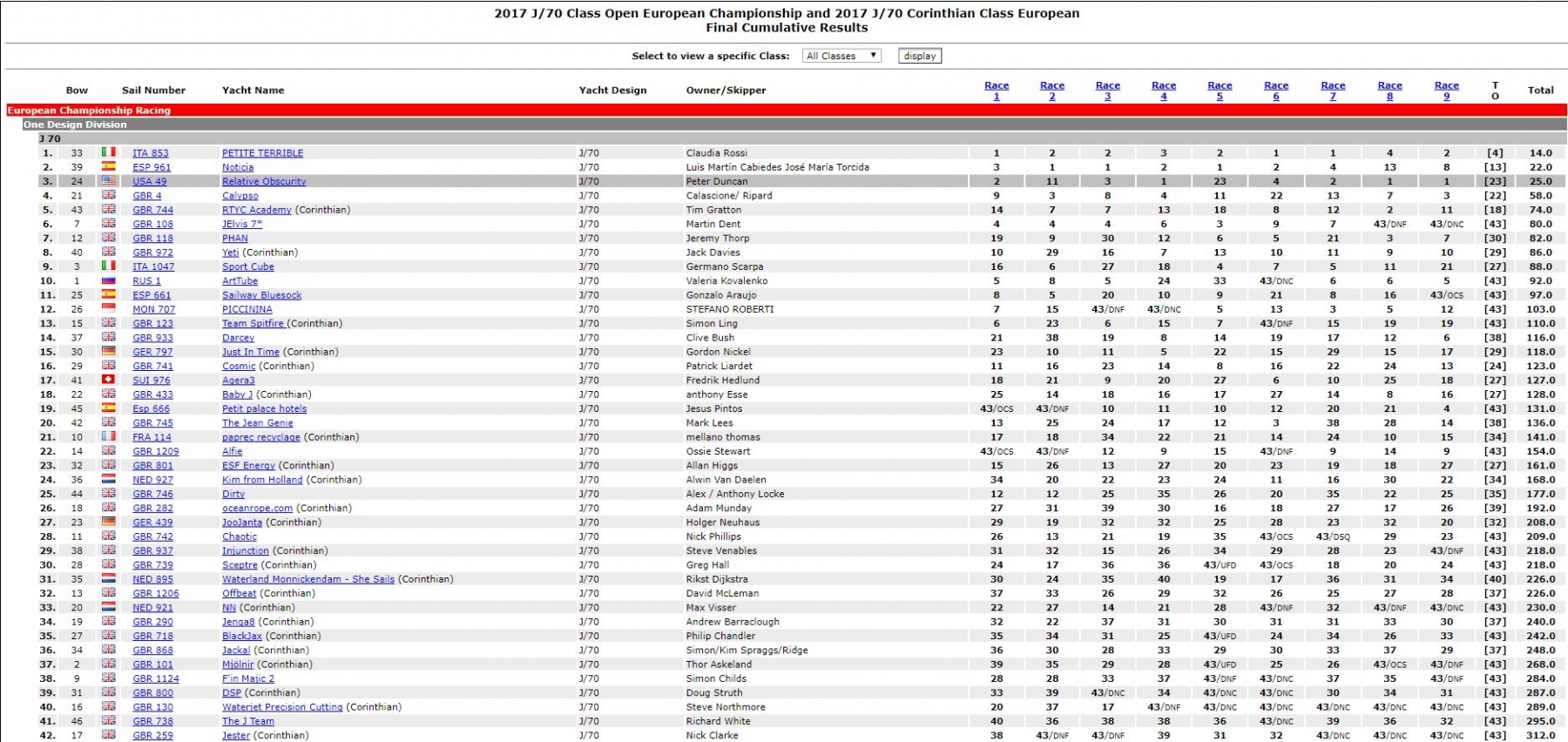
Task: Open the Race 5 column header link
Action: [x=1220, y=91]
